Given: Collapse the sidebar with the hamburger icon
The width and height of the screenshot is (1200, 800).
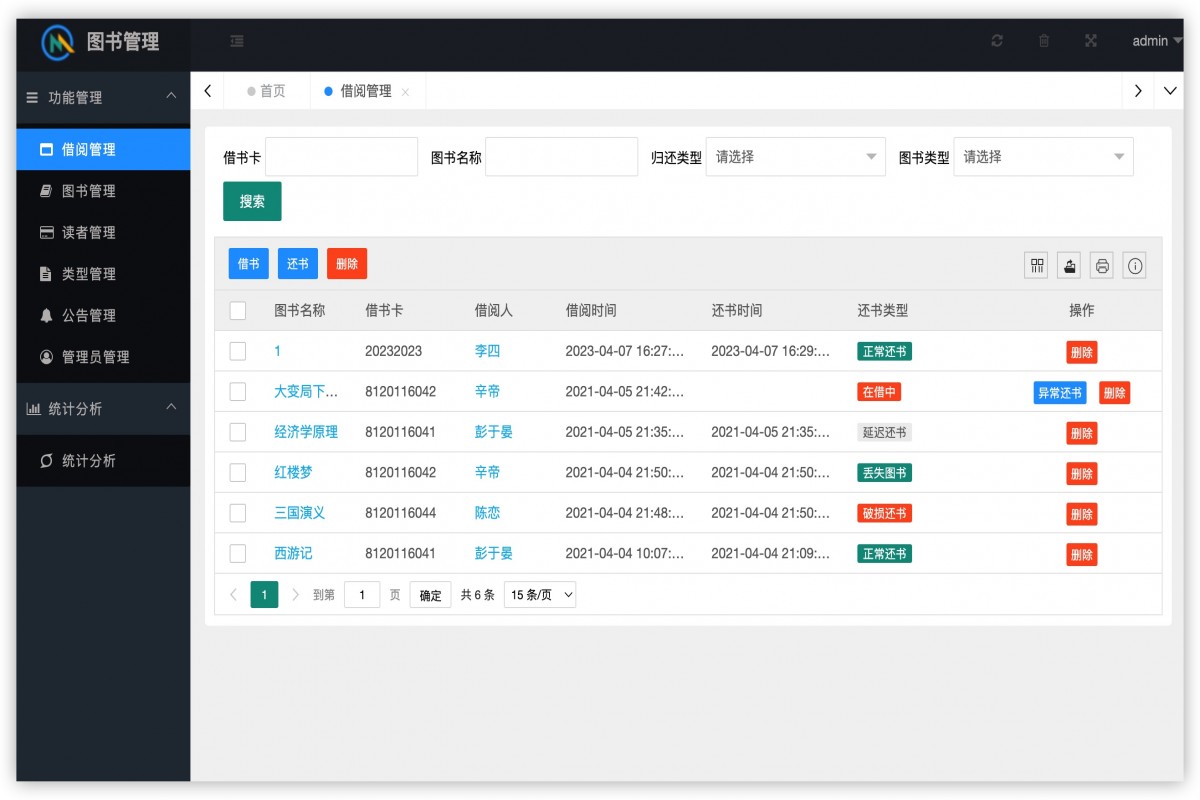Looking at the screenshot, I should (237, 41).
